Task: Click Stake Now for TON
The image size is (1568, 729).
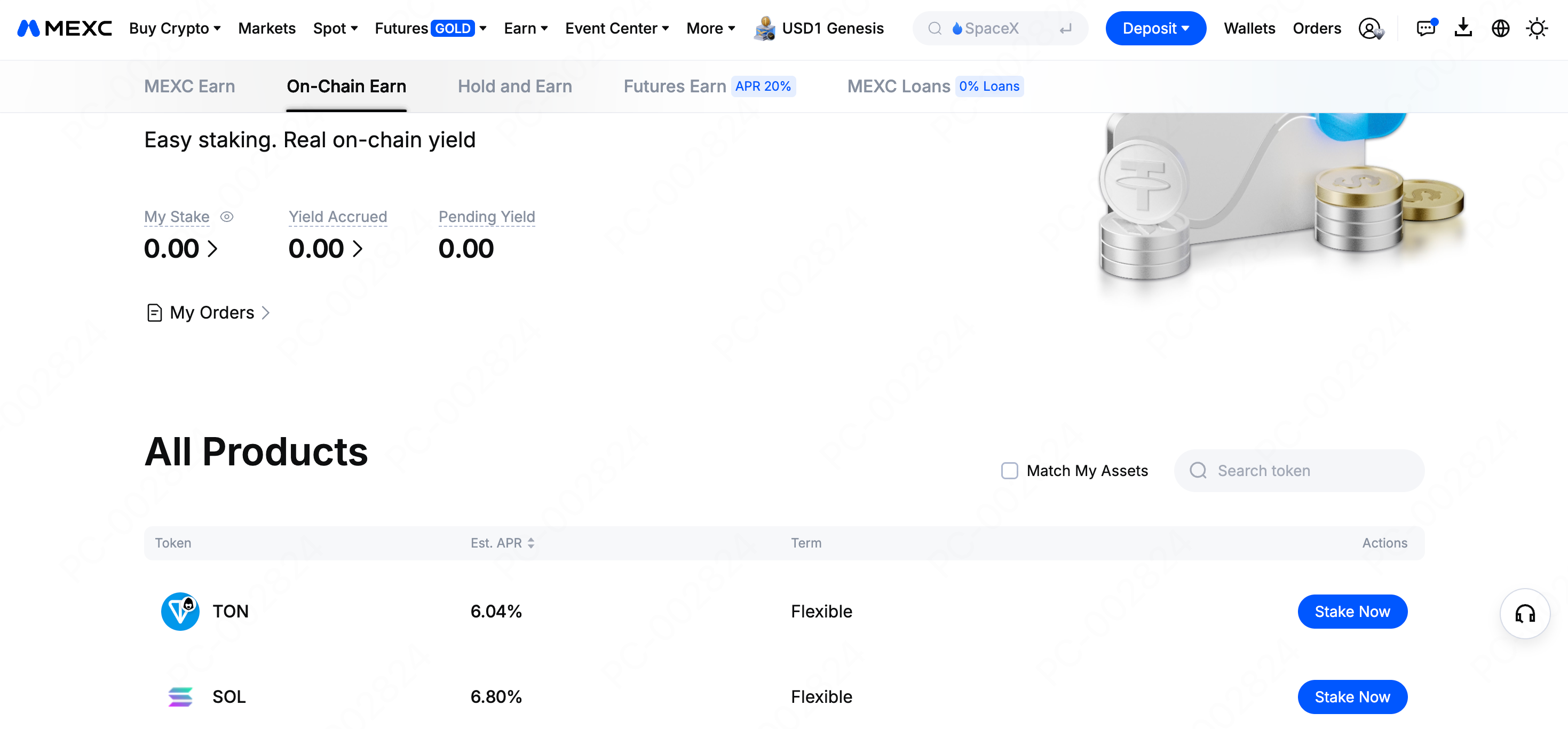Action: coord(1352,612)
